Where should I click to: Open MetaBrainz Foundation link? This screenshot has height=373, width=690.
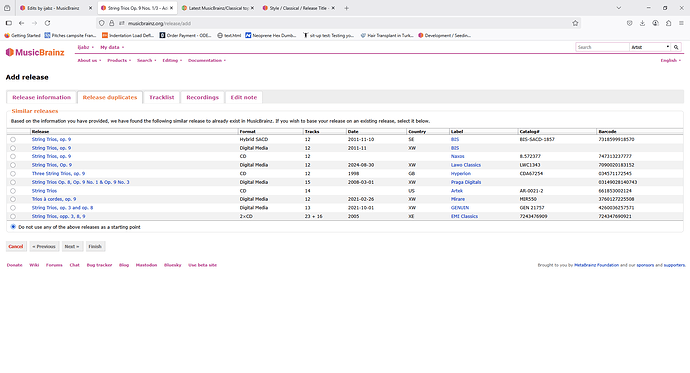[596, 265]
